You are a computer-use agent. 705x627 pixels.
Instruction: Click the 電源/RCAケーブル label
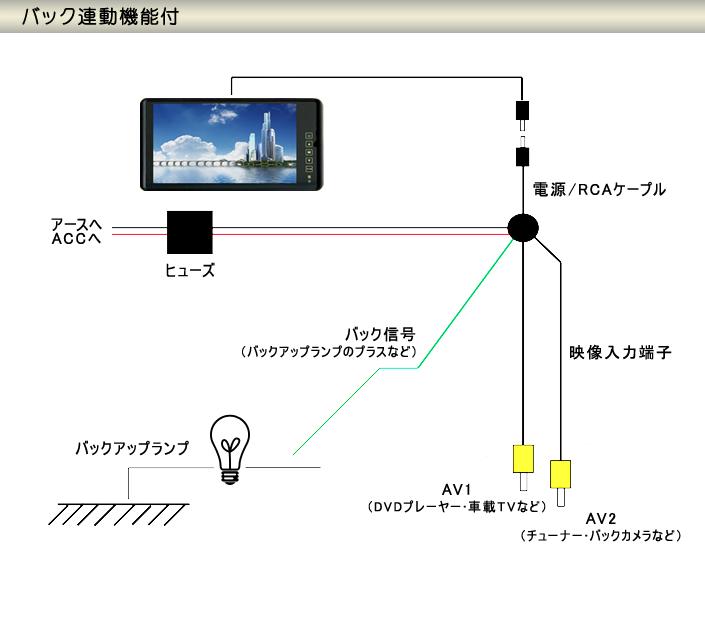click(x=598, y=189)
